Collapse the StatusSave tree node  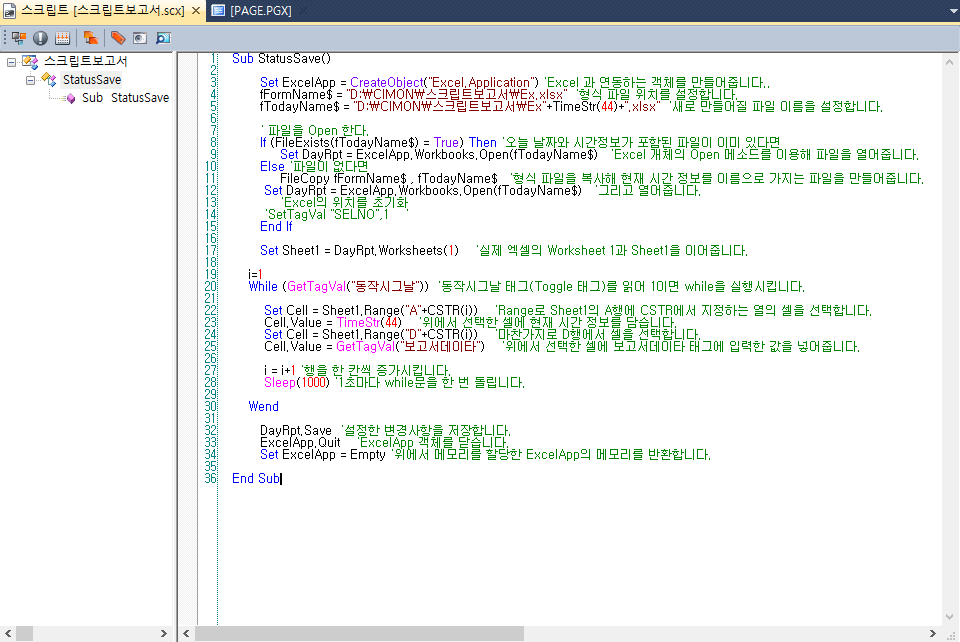point(30,80)
